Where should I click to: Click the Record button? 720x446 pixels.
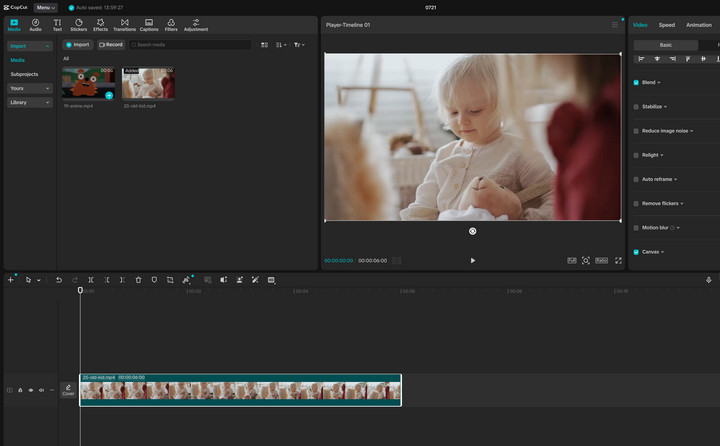click(111, 45)
